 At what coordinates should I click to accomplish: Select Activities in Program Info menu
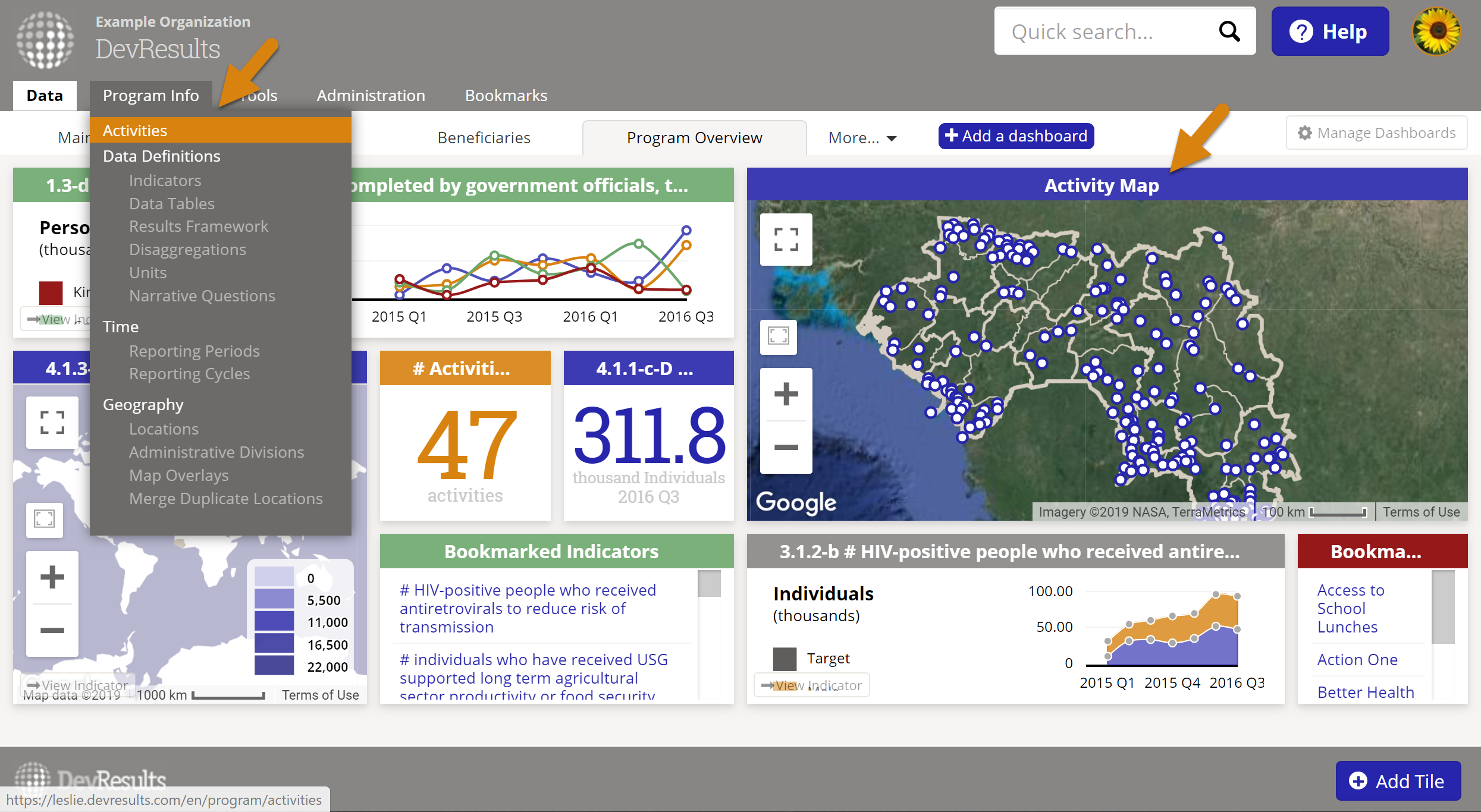click(221, 130)
